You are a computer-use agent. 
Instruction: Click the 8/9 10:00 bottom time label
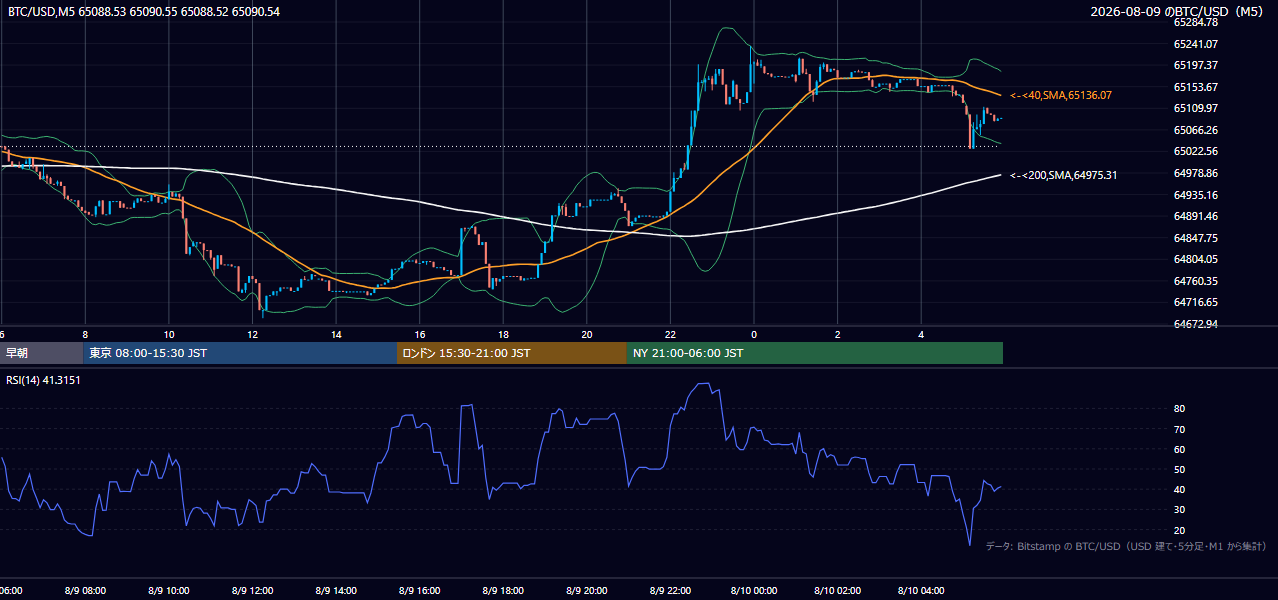tap(169, 591)
